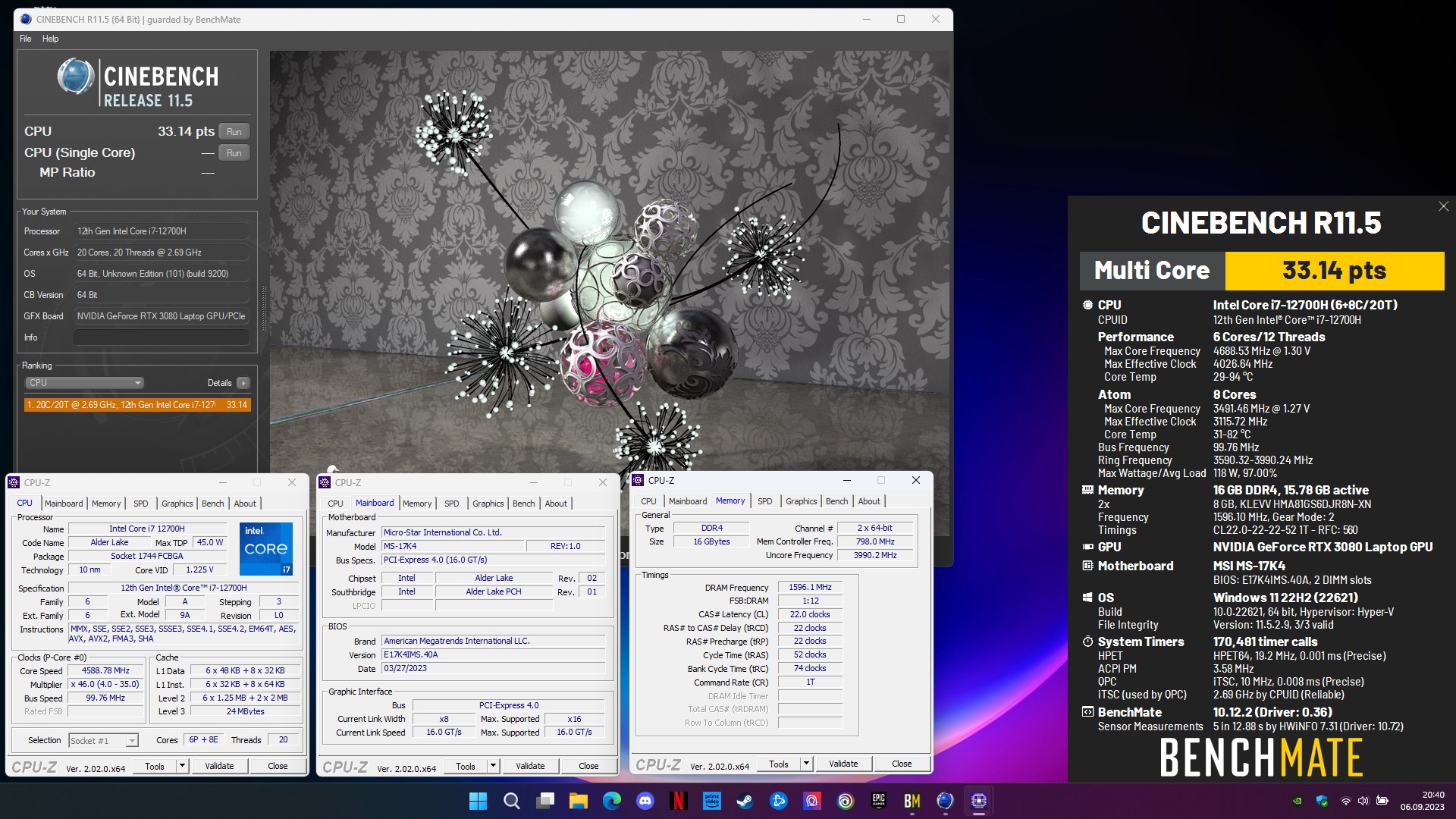Open Tools dropdown arrow in middle CPU-Z window
The height and width of the screenshot is (819, 1456).
(493, 766)
